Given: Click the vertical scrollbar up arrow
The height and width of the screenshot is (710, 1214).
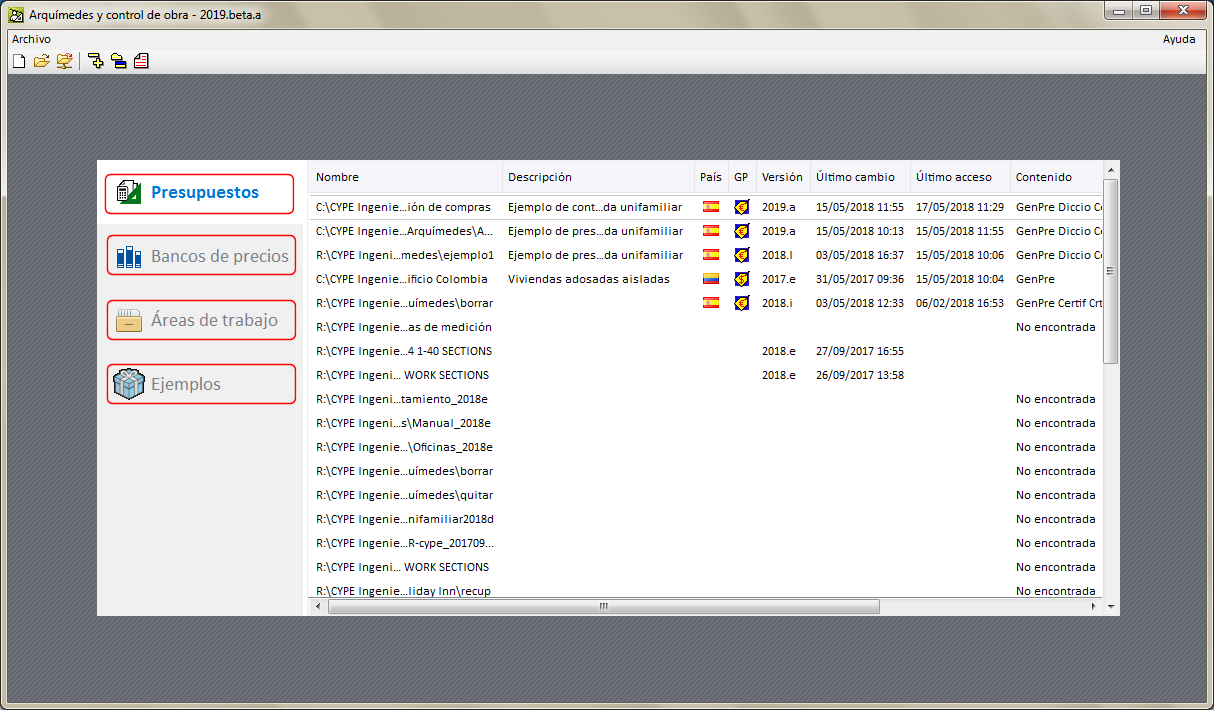Looking at the screenshot, I should coord(1111,171).
